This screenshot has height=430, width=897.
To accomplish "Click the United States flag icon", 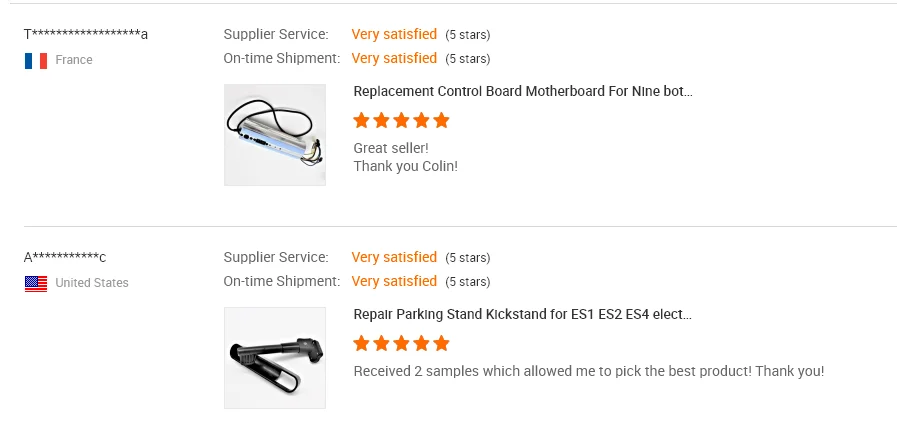I will pyautogui.click(x=36, y=283).
